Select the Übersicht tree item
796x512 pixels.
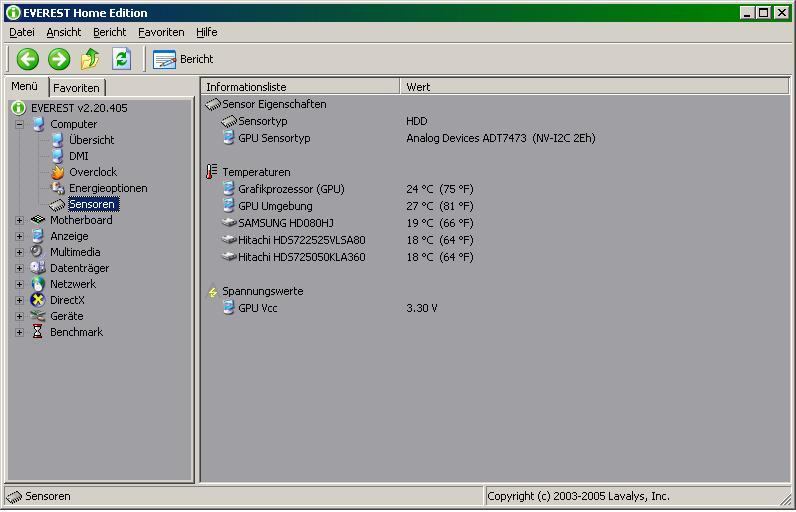click(91, 140)
